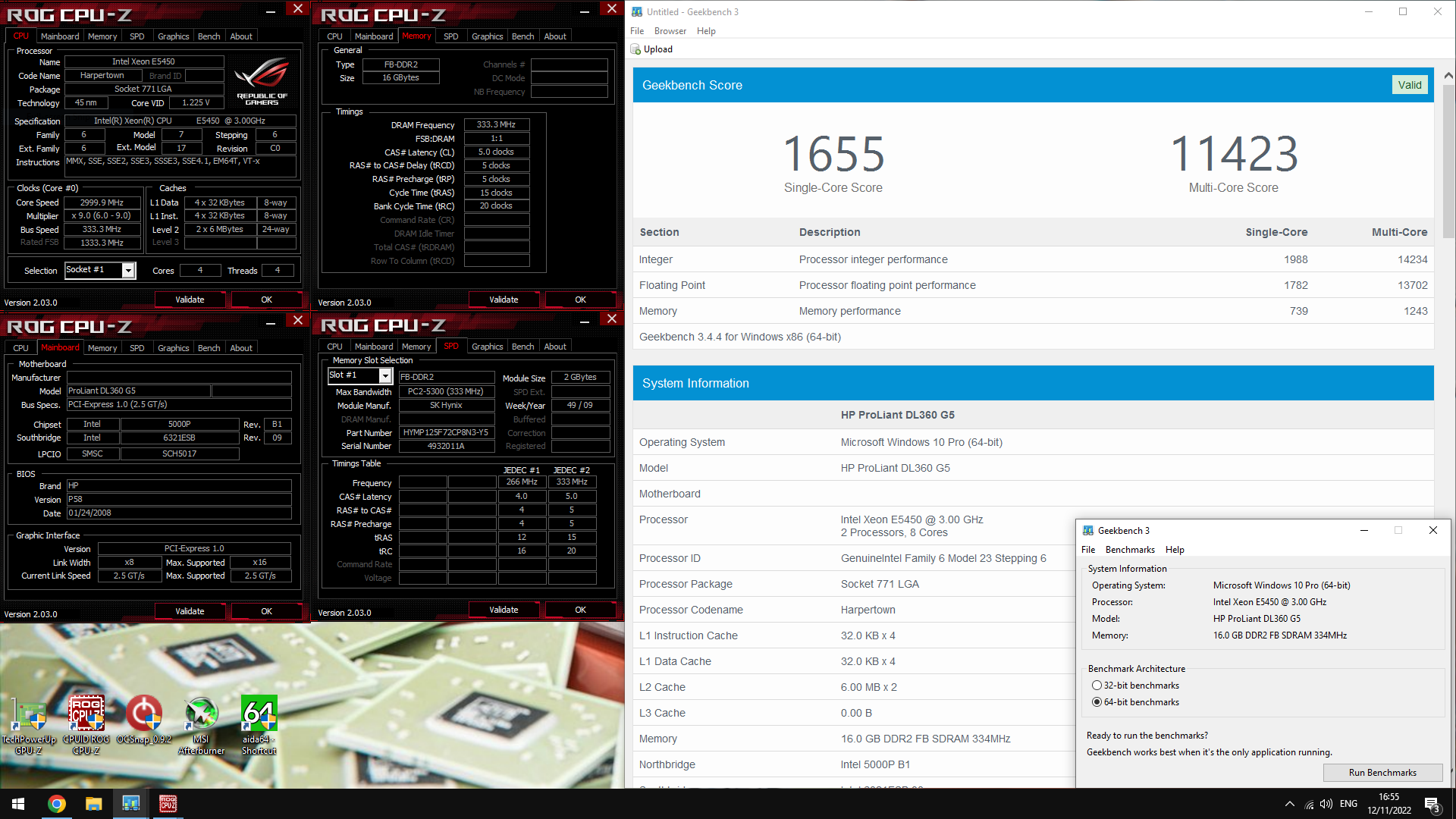The width and height of the screenshot is (1456, 819).
Task: Open aida64 Shortcut on desktop
Action: (x=259, y=723)
